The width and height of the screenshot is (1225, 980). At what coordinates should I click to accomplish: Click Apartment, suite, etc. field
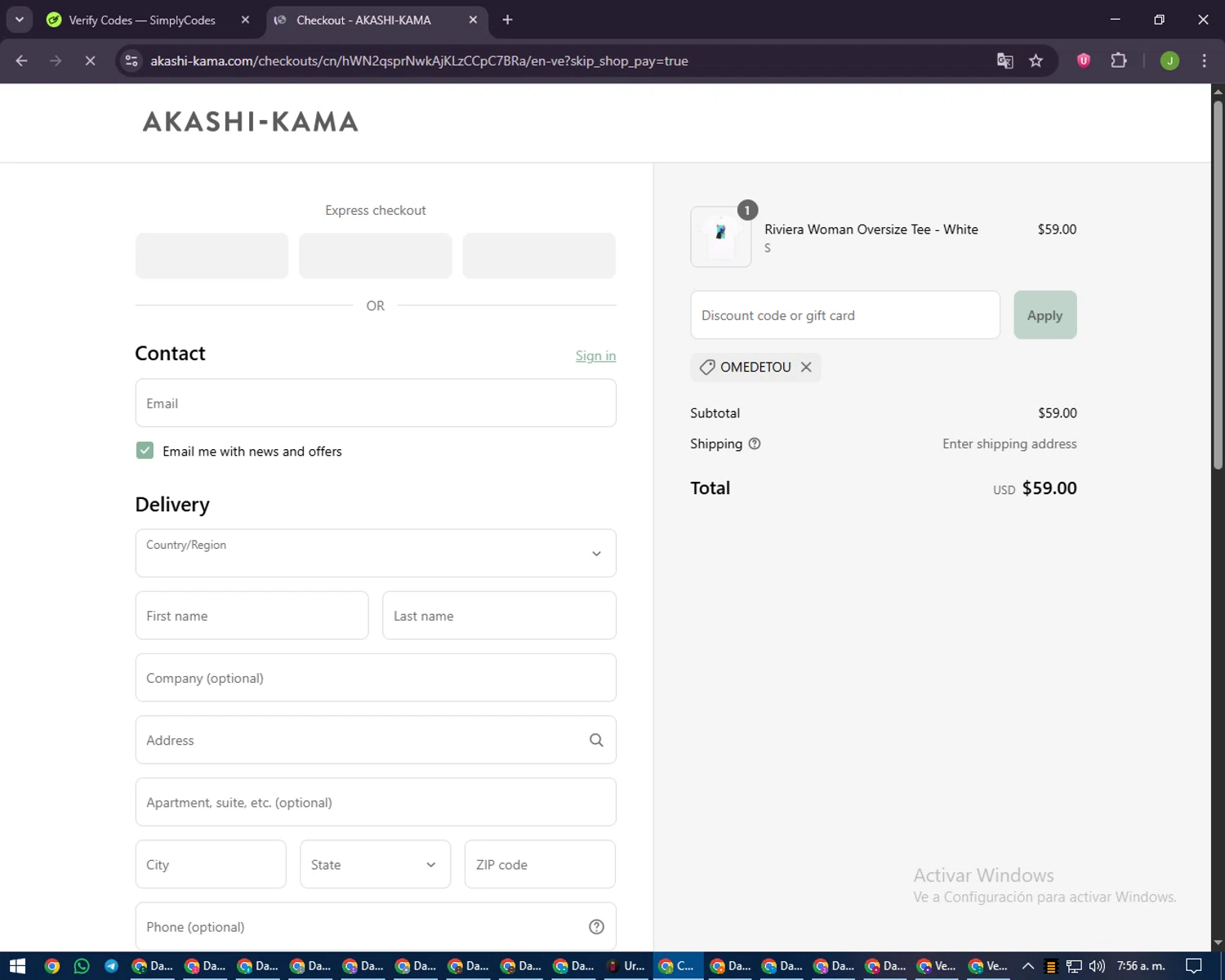376,802
